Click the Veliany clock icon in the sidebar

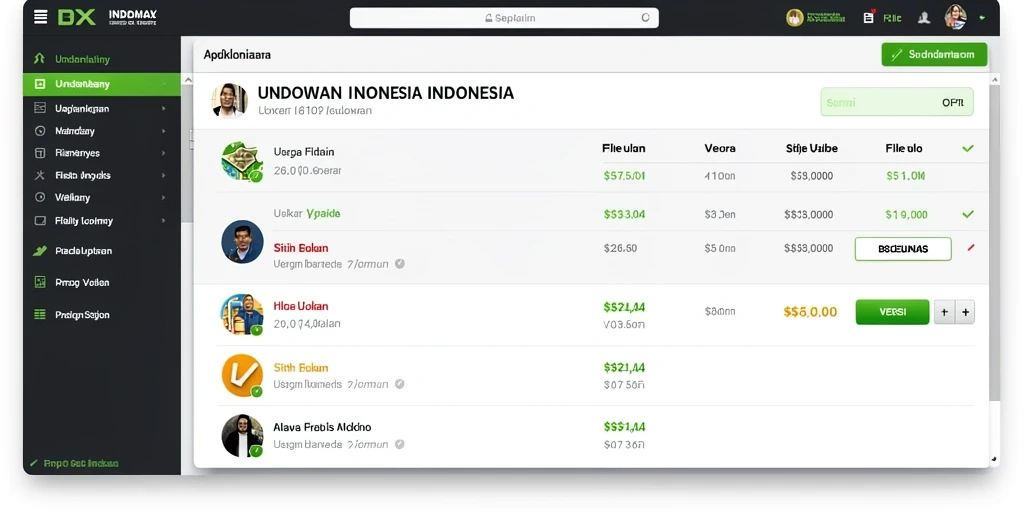point(40,197)
